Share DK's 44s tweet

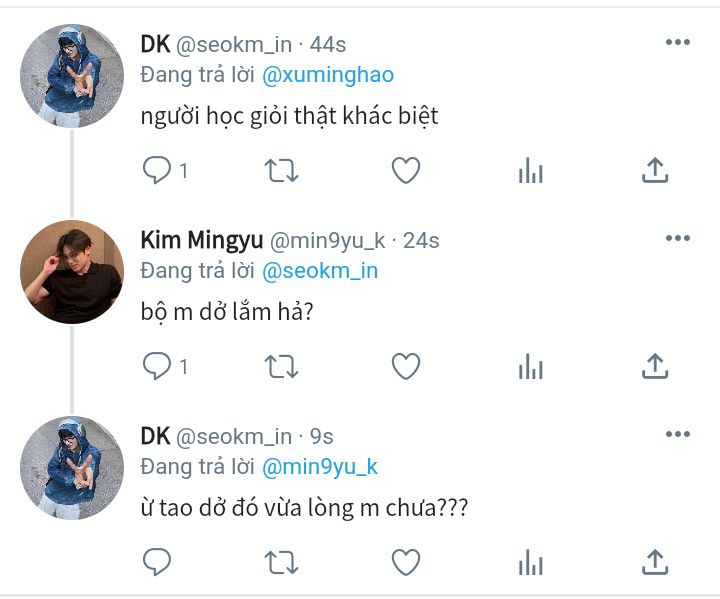tap(655, 170)
